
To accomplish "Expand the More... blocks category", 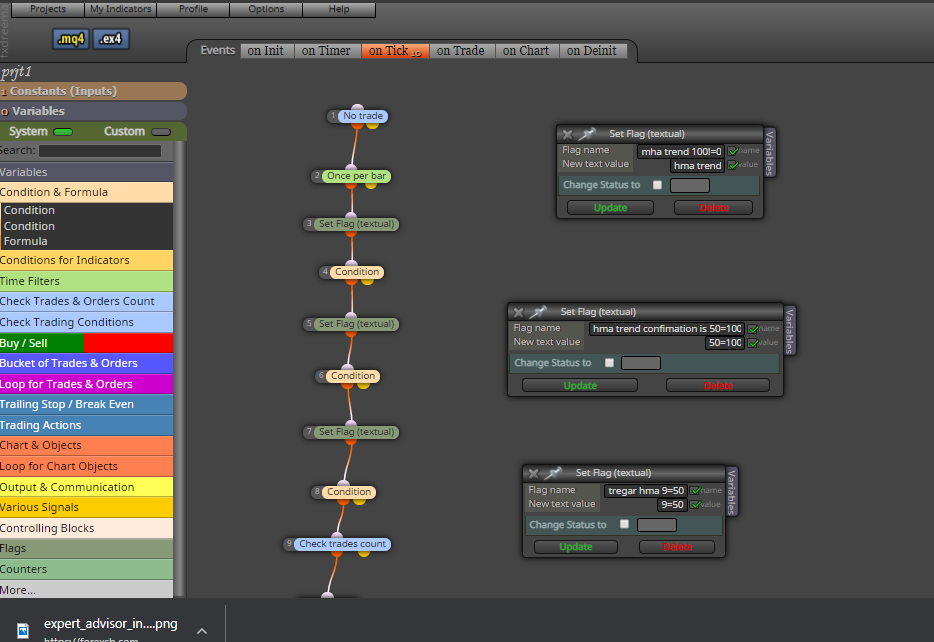I will [86, 590].
